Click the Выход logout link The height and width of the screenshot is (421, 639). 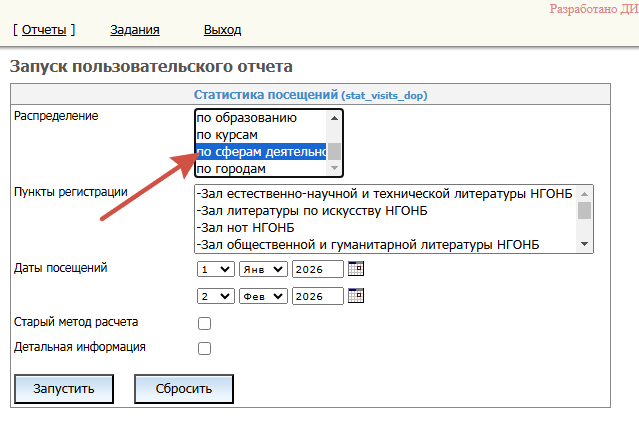223,30
